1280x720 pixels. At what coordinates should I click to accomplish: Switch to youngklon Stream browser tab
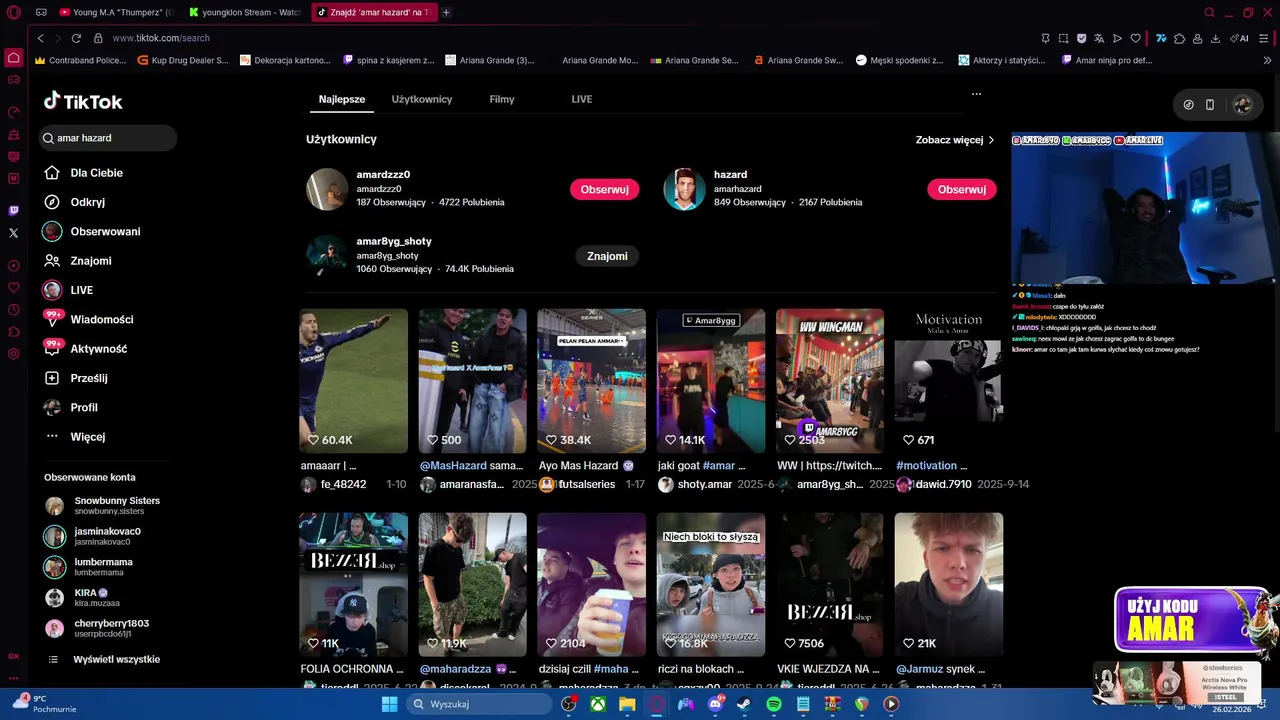tap(245, 12)
